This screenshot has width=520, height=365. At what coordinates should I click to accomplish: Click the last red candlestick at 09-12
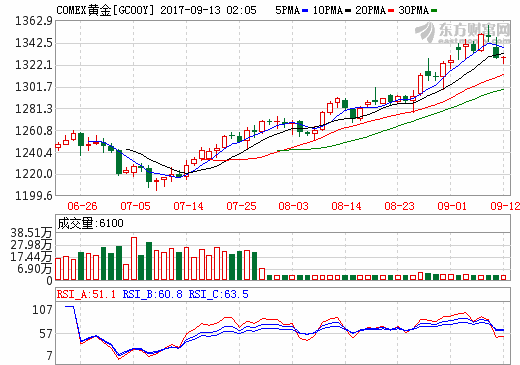[x=504, y=60]
